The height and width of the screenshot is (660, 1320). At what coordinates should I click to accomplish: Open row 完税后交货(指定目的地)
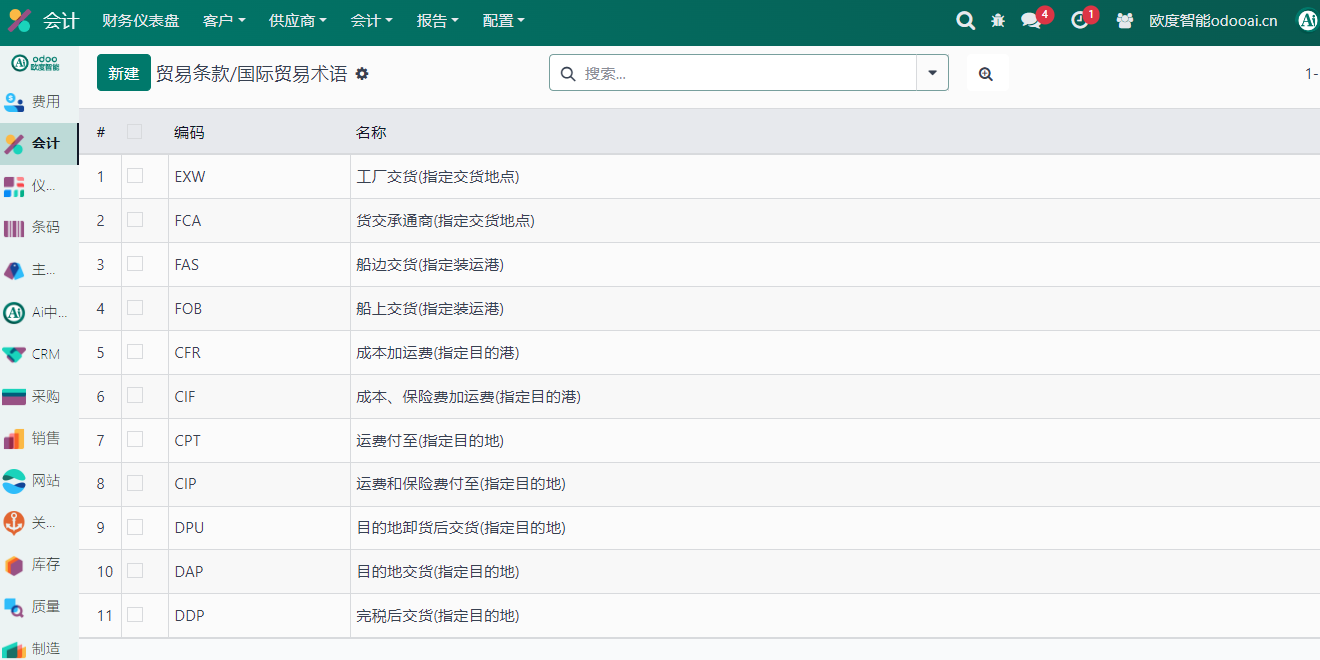click(438, 616)
